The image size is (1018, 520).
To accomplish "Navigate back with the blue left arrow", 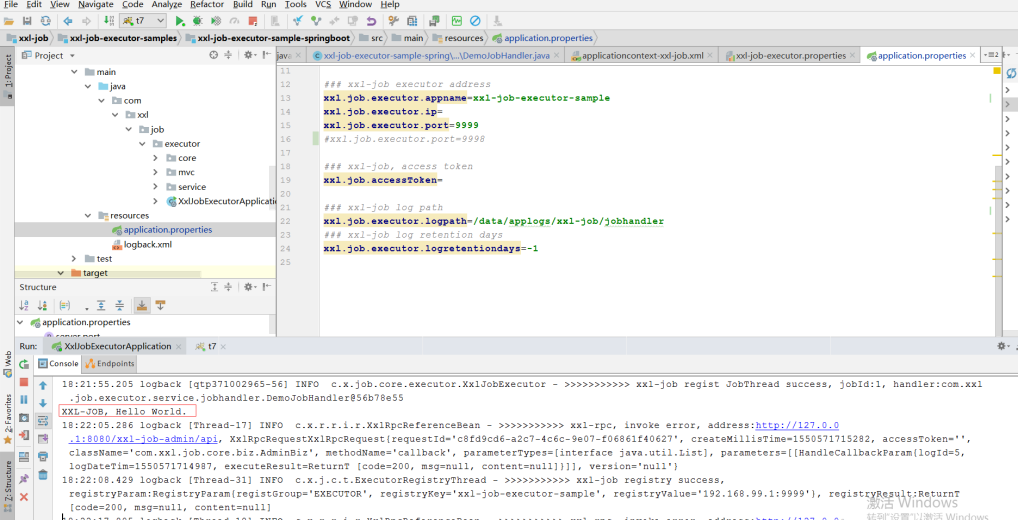I will click(x=68, y=21).
